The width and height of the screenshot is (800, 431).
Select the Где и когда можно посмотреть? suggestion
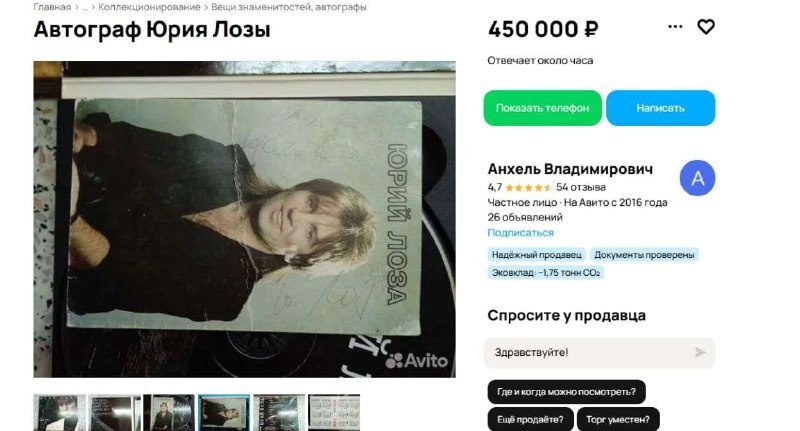click(566, 392)
